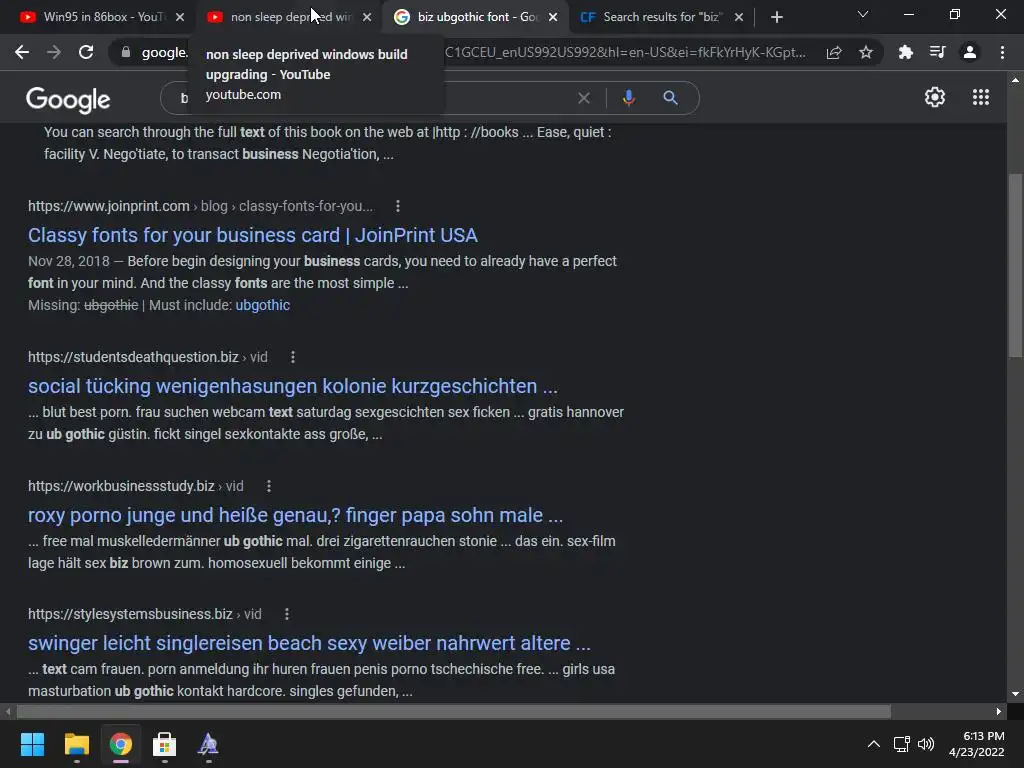Open the Google apps grid
Viewport: 1024px width, 768px height.
(981, 97)
